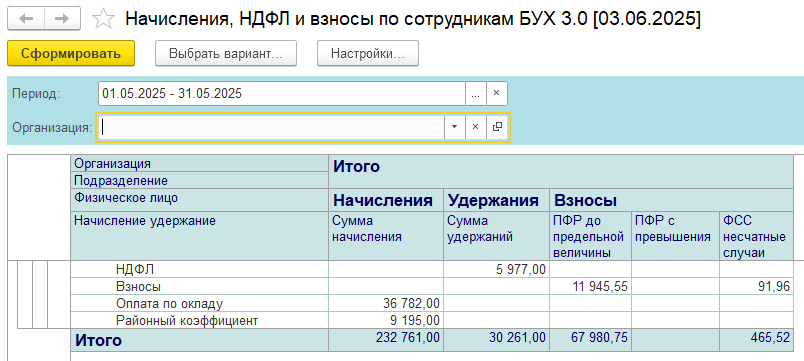Click into the Период date range field
The width and height of the screenshot is (804, 361).
tap(282, 94)
